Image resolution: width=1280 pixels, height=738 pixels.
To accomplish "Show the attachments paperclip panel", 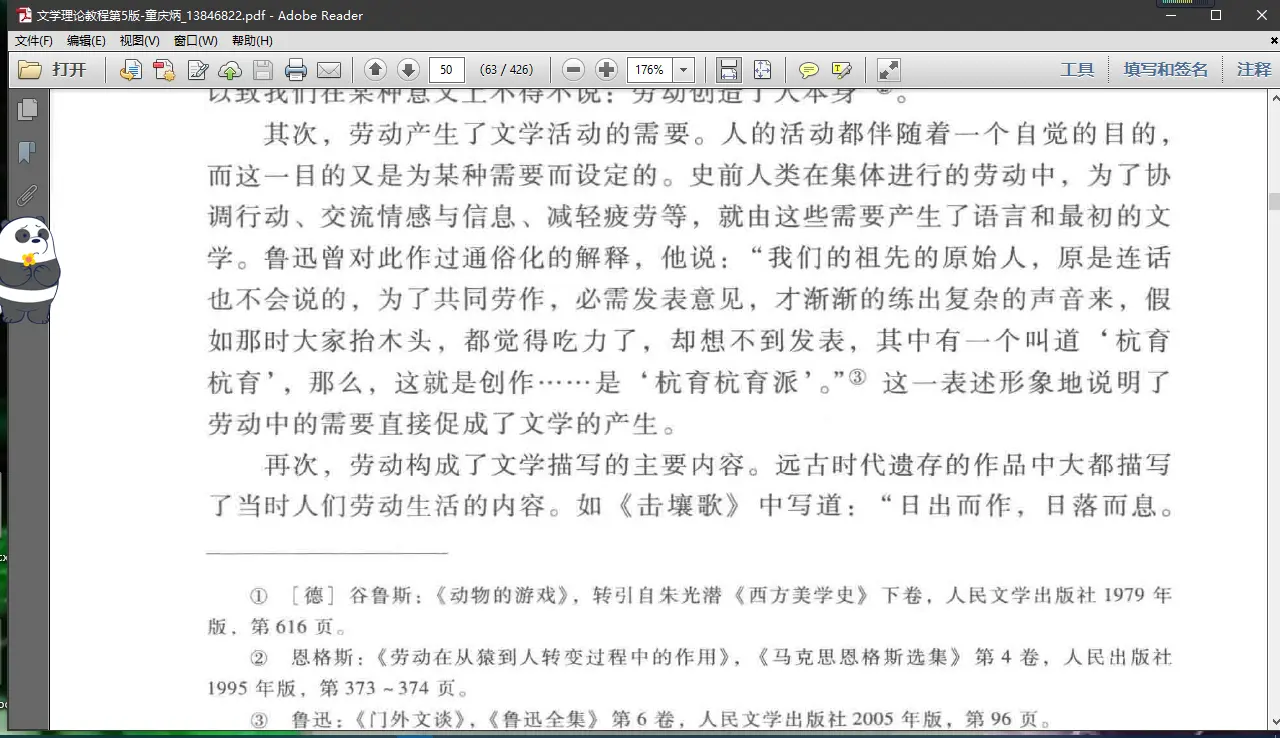I will (27, 195).
